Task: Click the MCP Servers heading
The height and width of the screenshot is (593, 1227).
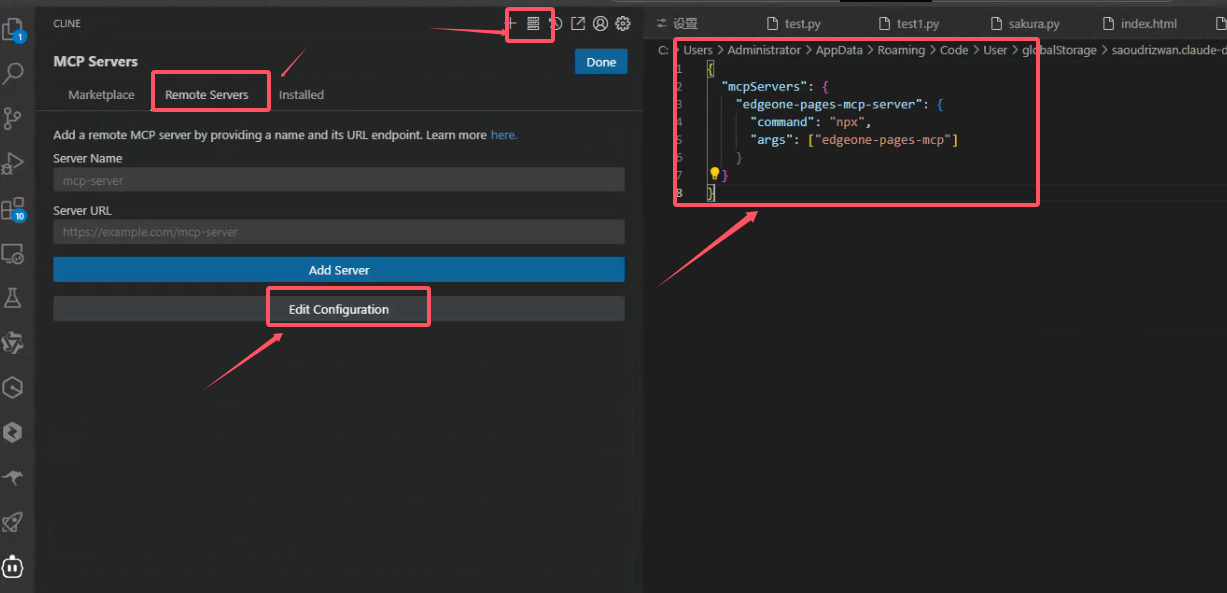Action: pos(96,62)
